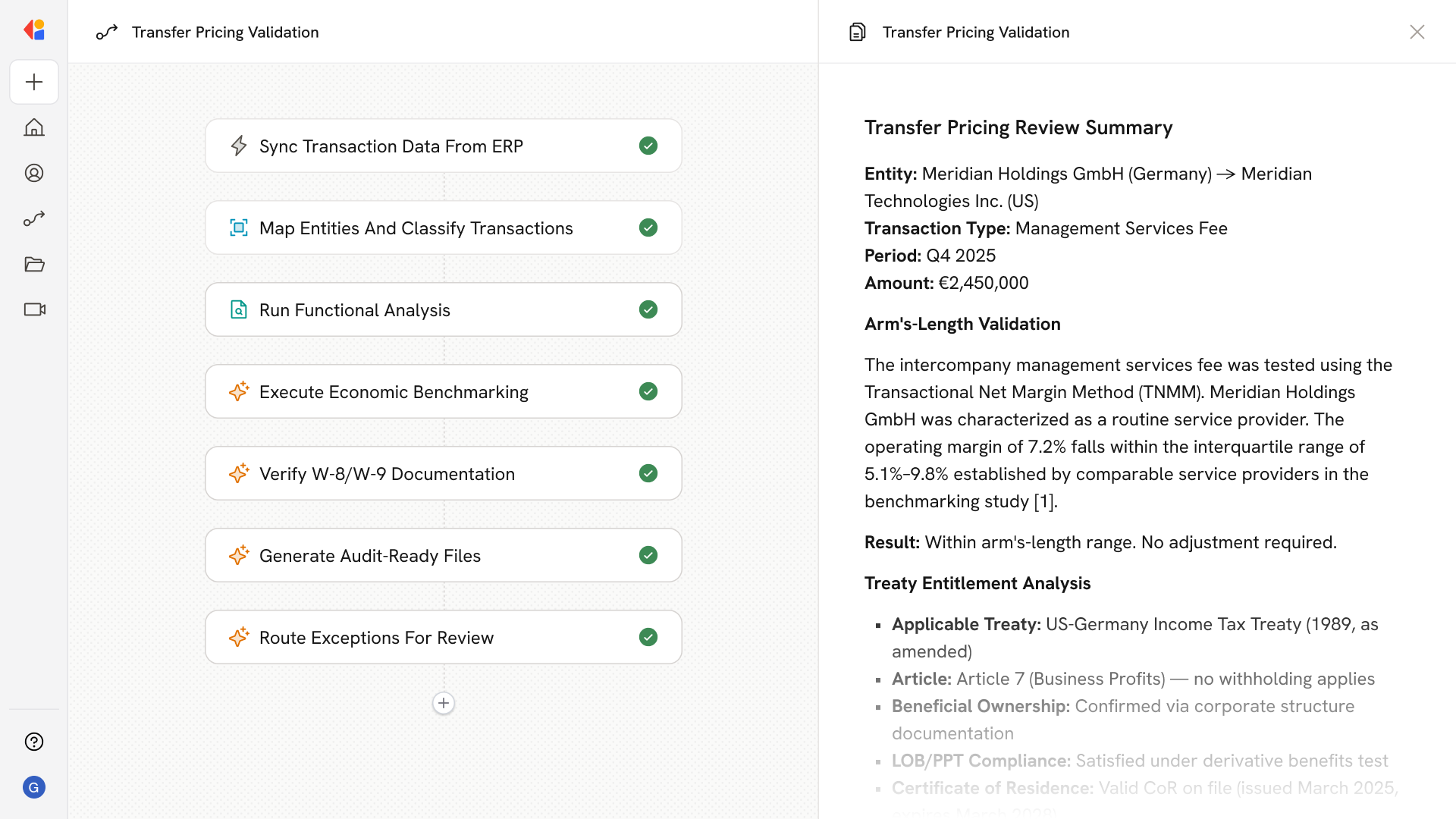Image resolution: width=1456 pixels, height=819 pixels.
Task: Open the video camera icon in the sidebar
Action: [34, 309]
